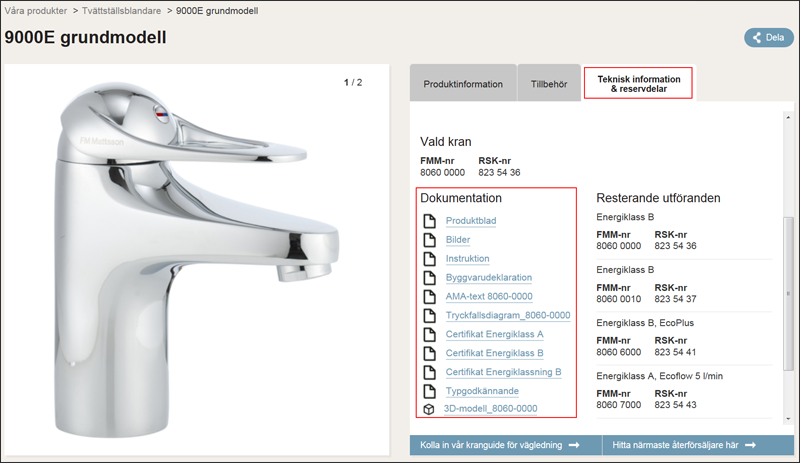Click the 3D cube icon beside 3D-modell_8060-0000
Viewport: 800px width, 463px height.
tap(429, 409)
